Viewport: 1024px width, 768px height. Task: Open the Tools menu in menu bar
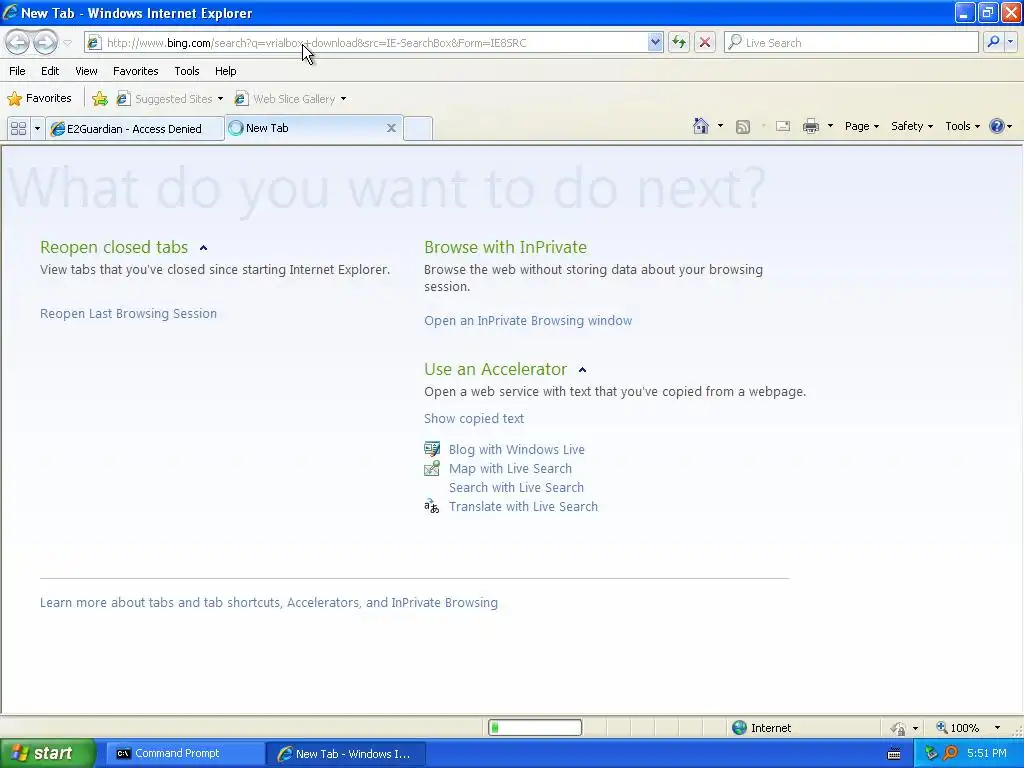(x=186, y=71)
